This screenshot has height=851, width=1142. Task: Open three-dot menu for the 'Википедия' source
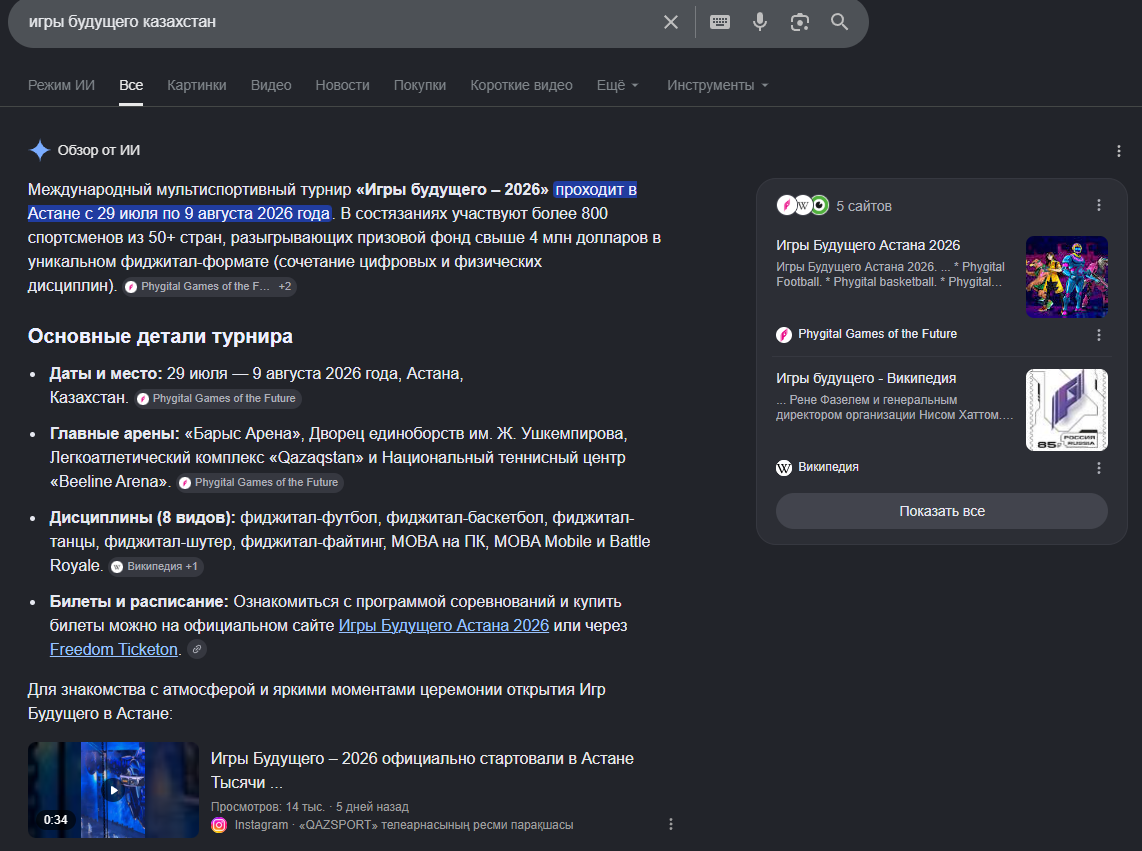[x=1099, y=468]
